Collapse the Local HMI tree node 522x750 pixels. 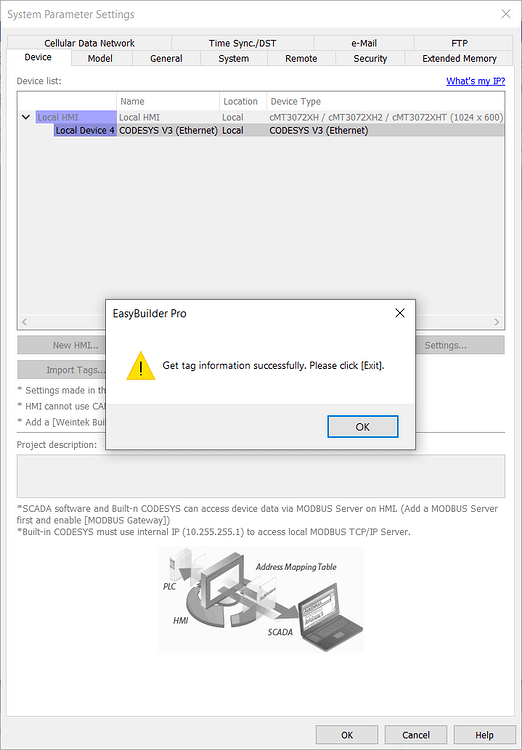pyautogui.click(x=26, y=117)
